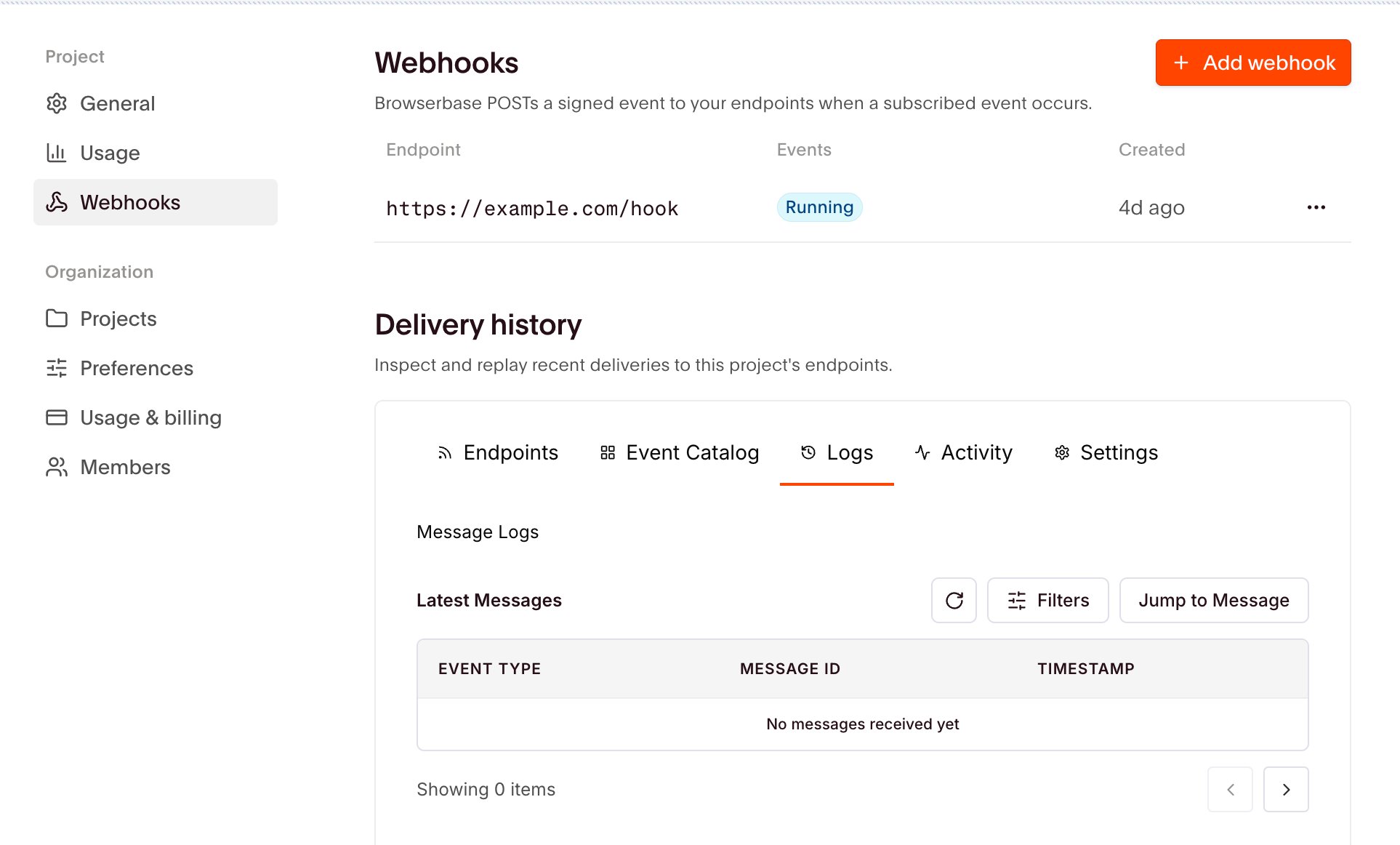The width and height of the screenshot is (1400, 845).
Task: Click the Endpoints tab feed icon
Action: click(445, 453)
